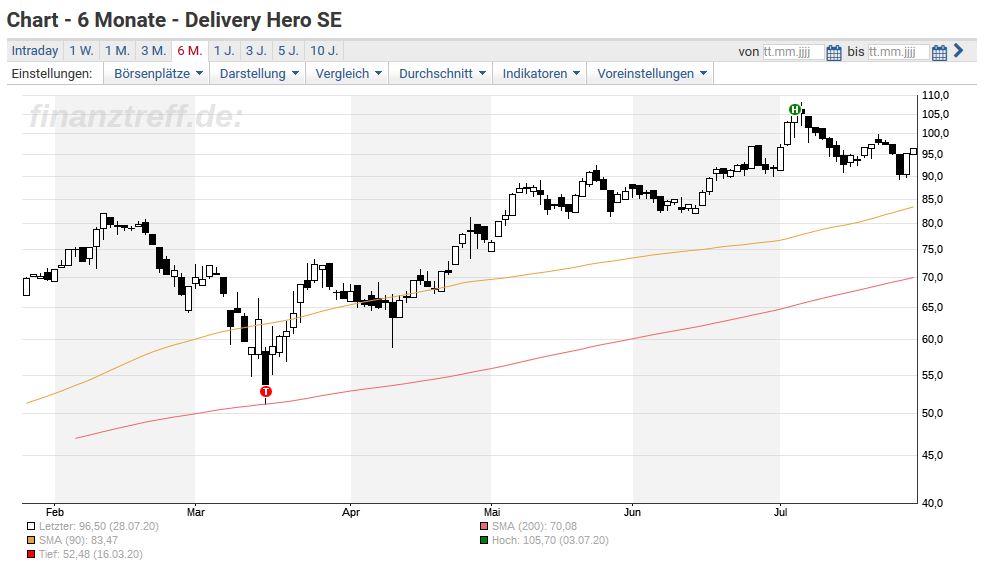Select the 6 M. range tab
This screenshot has height=576, width=987.
tap(189, 50)
